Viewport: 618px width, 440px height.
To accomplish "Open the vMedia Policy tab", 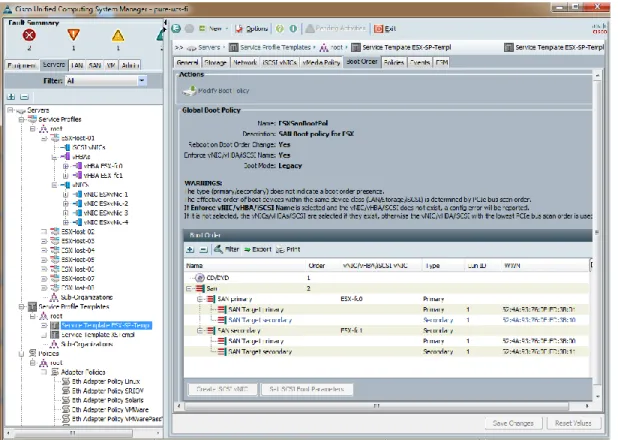I will (x=321, y=62).
